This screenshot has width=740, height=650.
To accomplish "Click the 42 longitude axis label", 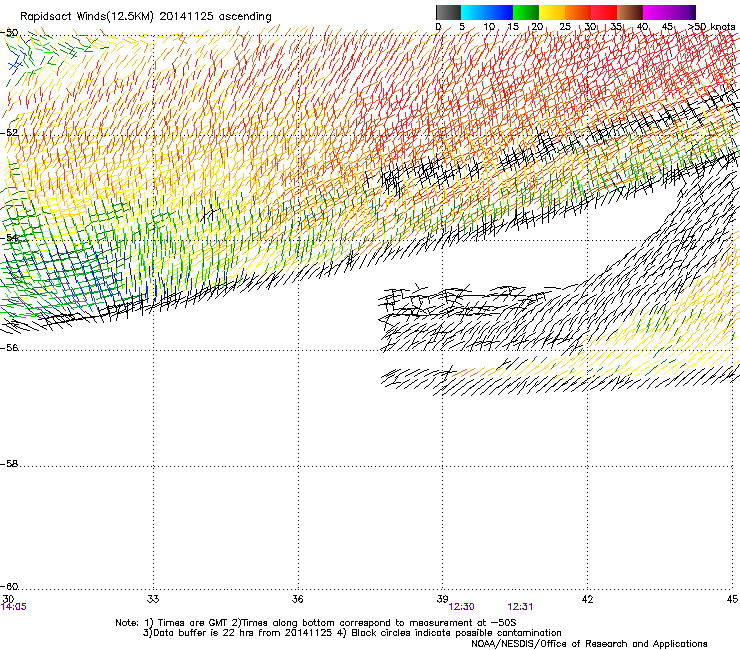I will click(588, 599).
